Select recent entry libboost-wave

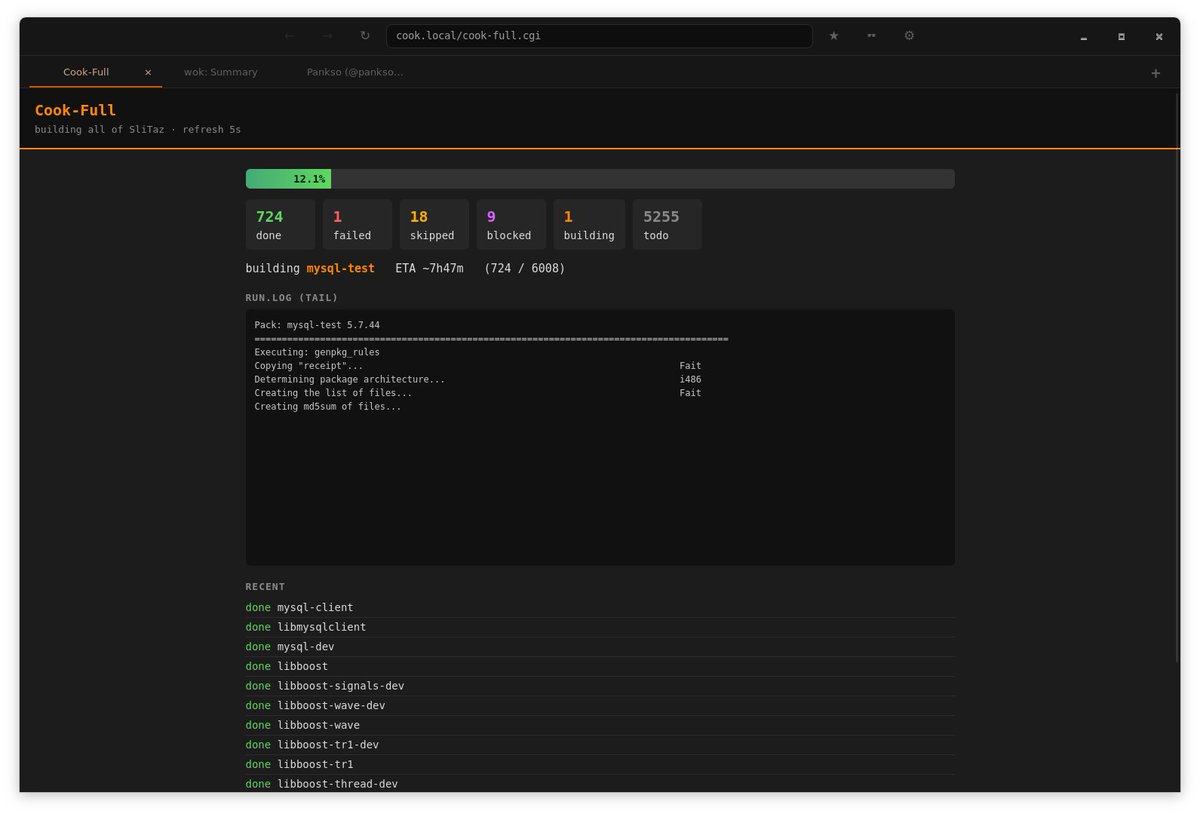coord(600,725)
